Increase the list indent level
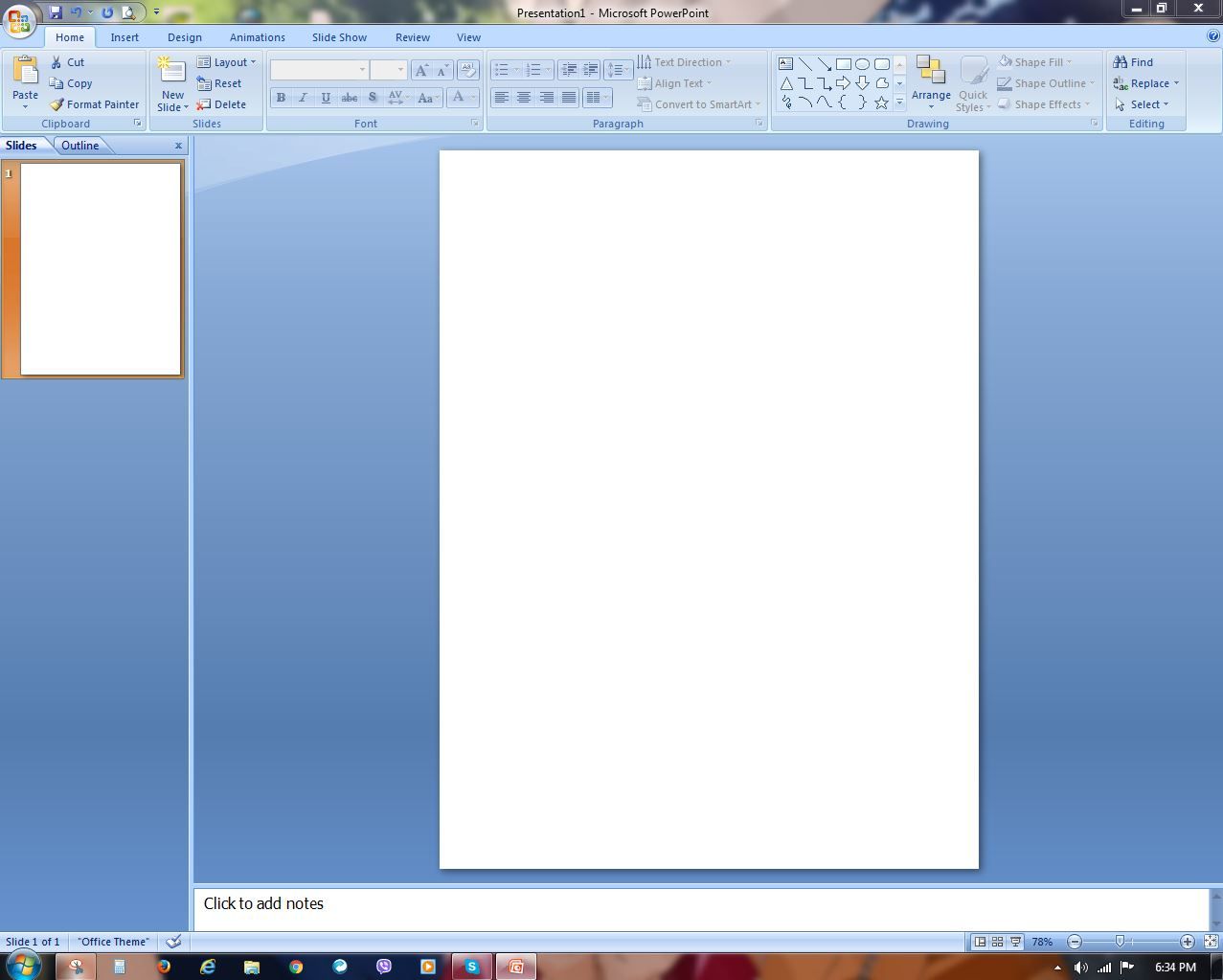 point(591,70)
